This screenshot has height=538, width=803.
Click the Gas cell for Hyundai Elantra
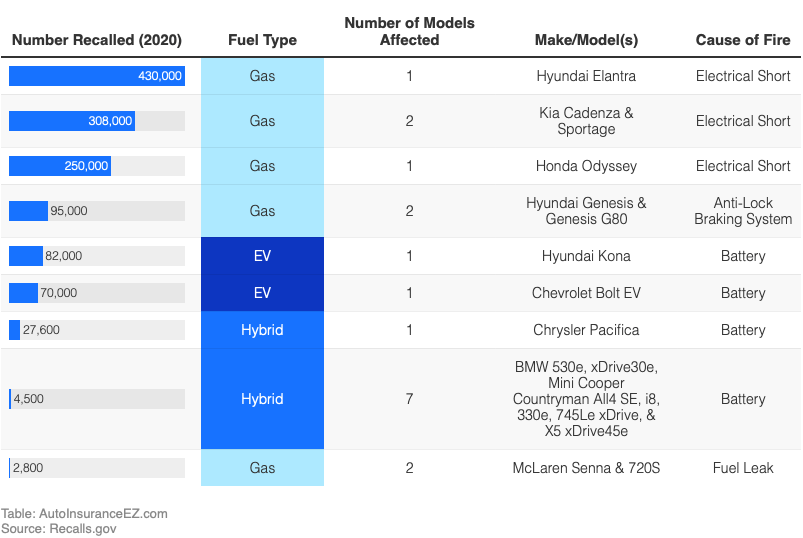pos(262,76)
